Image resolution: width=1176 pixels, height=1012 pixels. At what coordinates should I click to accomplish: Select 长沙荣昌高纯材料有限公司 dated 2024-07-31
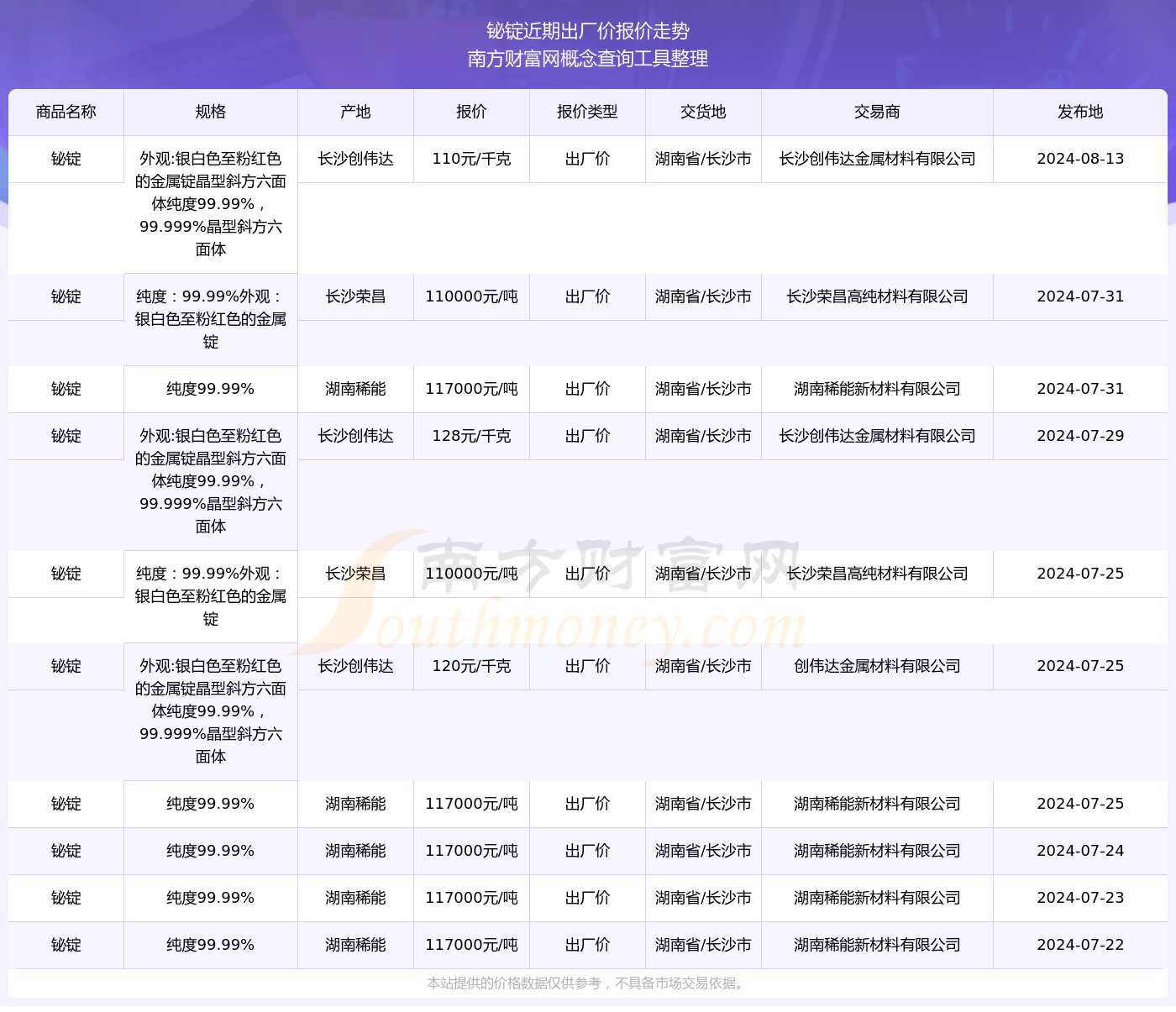coord(877,296)
